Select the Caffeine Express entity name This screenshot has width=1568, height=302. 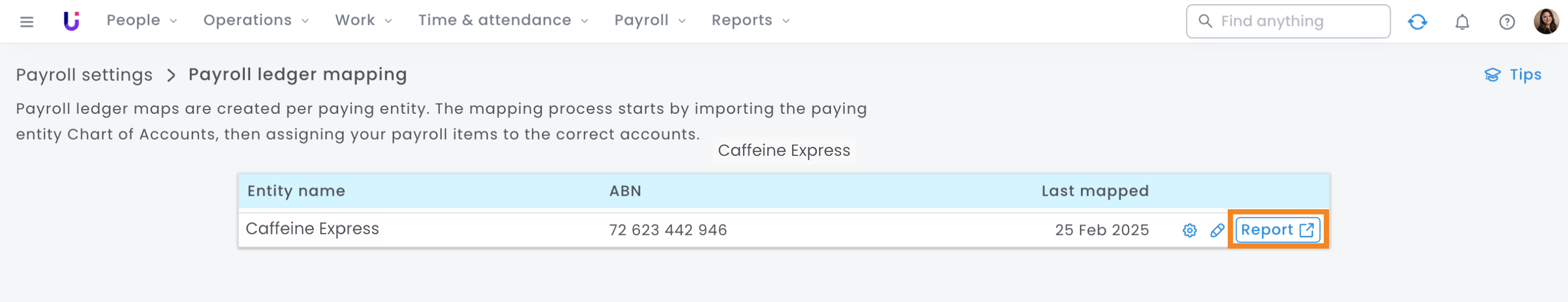[x=312, y=229]
